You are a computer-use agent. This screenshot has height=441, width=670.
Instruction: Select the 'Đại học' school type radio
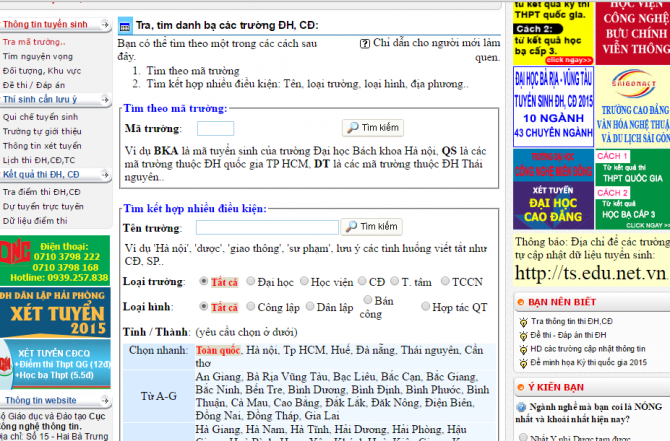251,282
